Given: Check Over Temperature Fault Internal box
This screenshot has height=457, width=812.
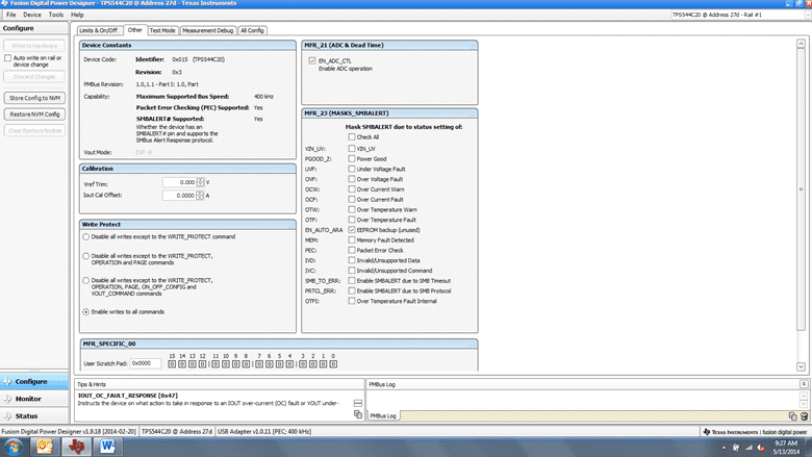Looking at the screenshot, I should tap(352, 301).
